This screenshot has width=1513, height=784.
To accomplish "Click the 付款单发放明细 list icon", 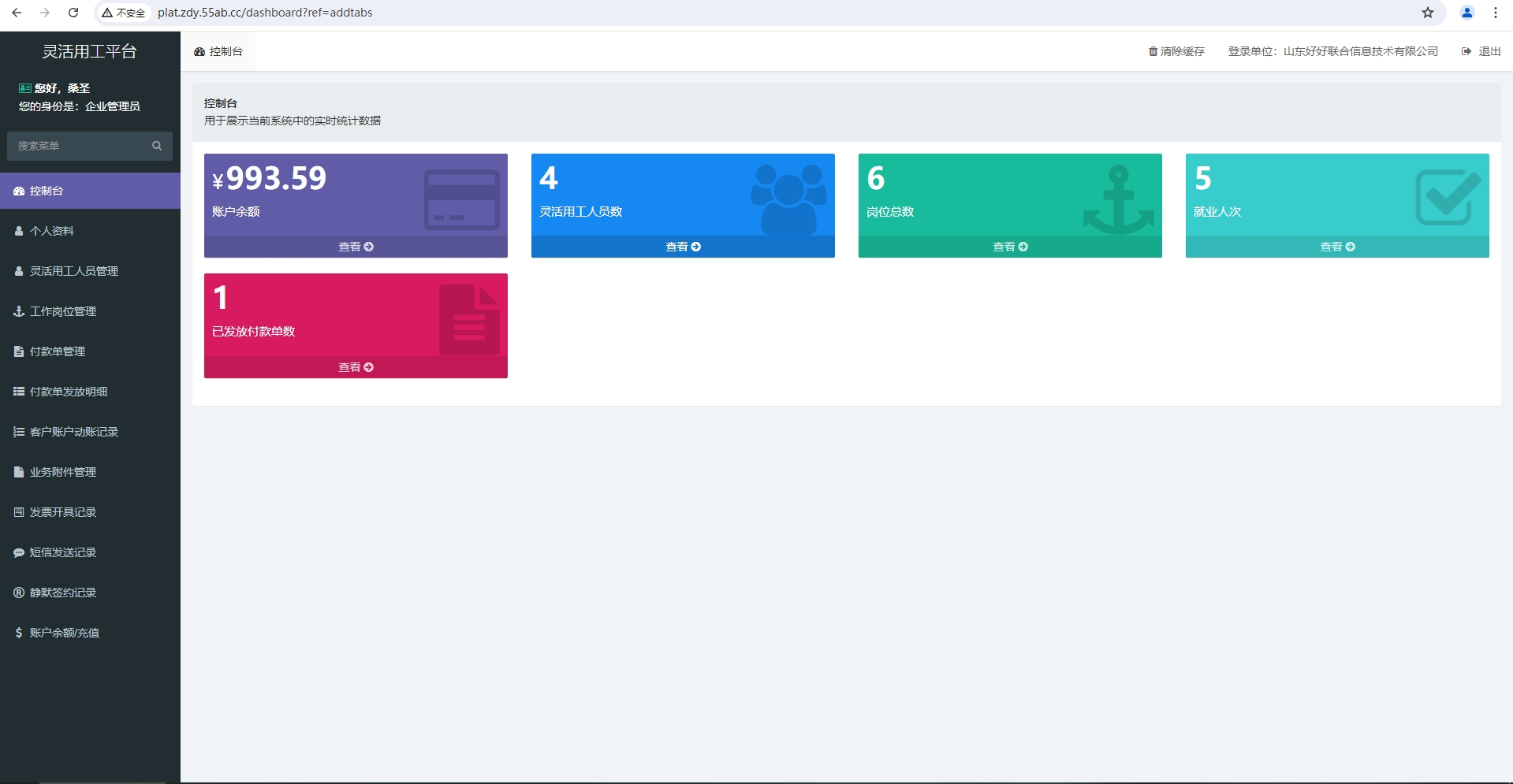I will tap(19, 392).
